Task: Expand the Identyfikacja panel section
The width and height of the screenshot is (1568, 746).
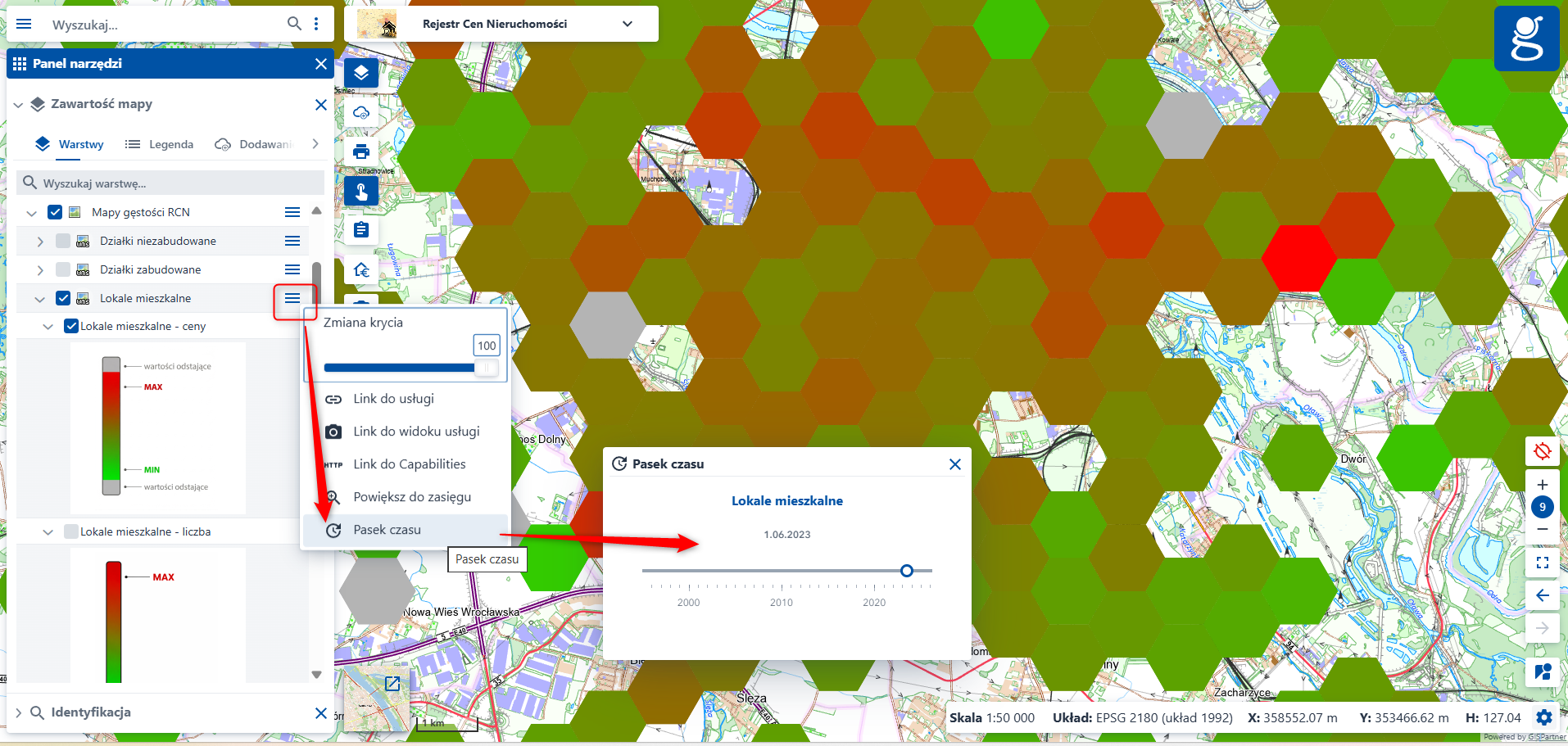Action: (19, 712)
